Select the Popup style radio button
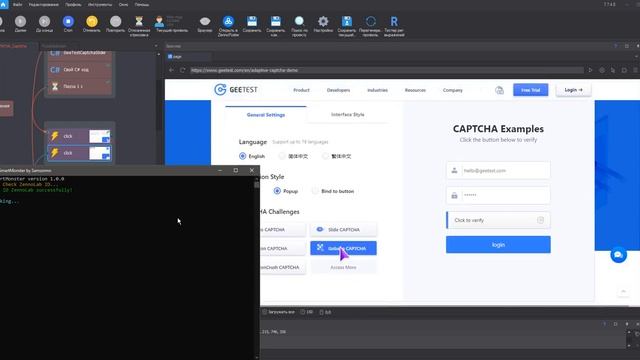The width and height of the screenshot is (640, 360). point(277,191)
